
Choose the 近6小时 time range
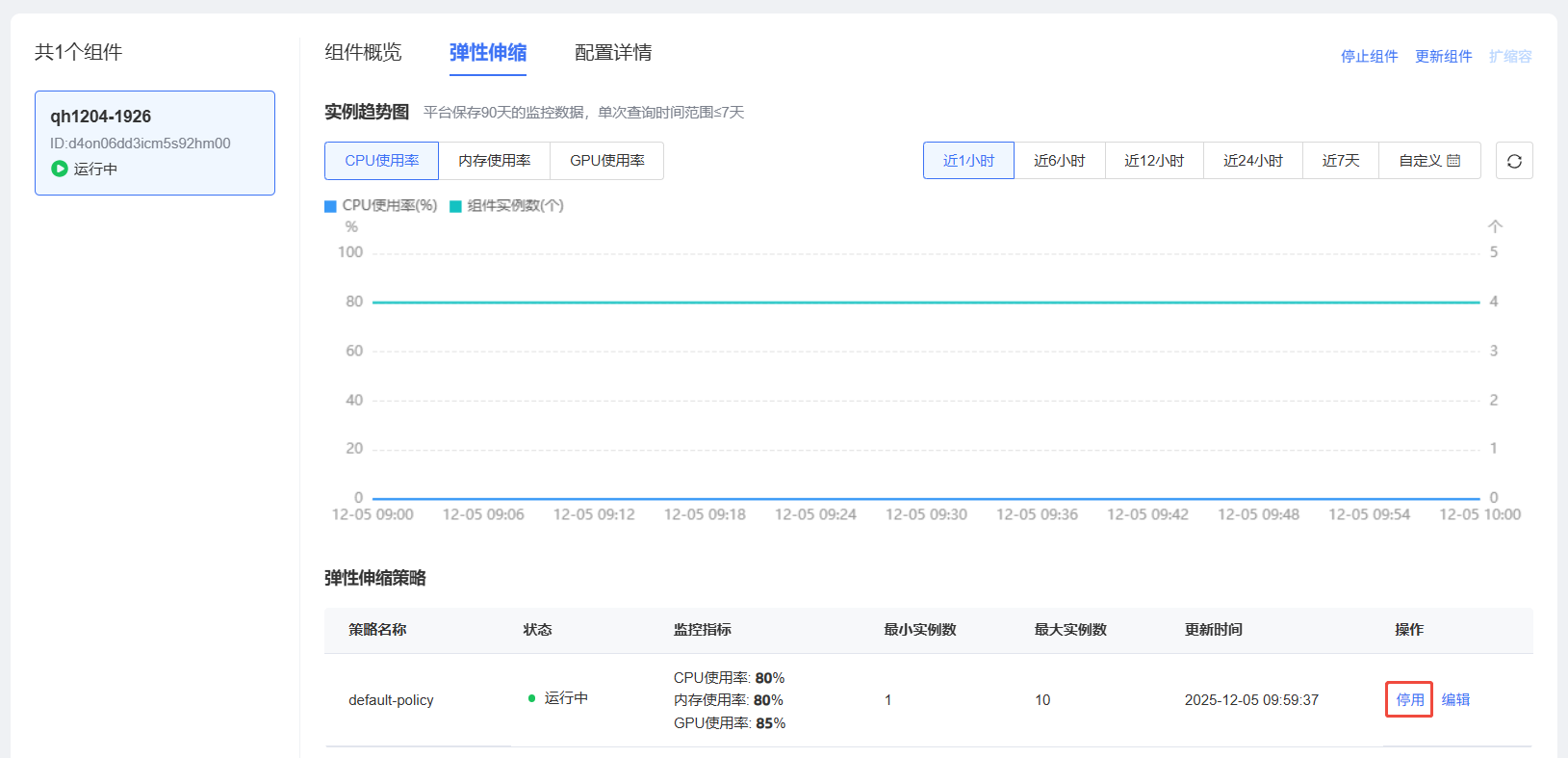point(1059,161)
